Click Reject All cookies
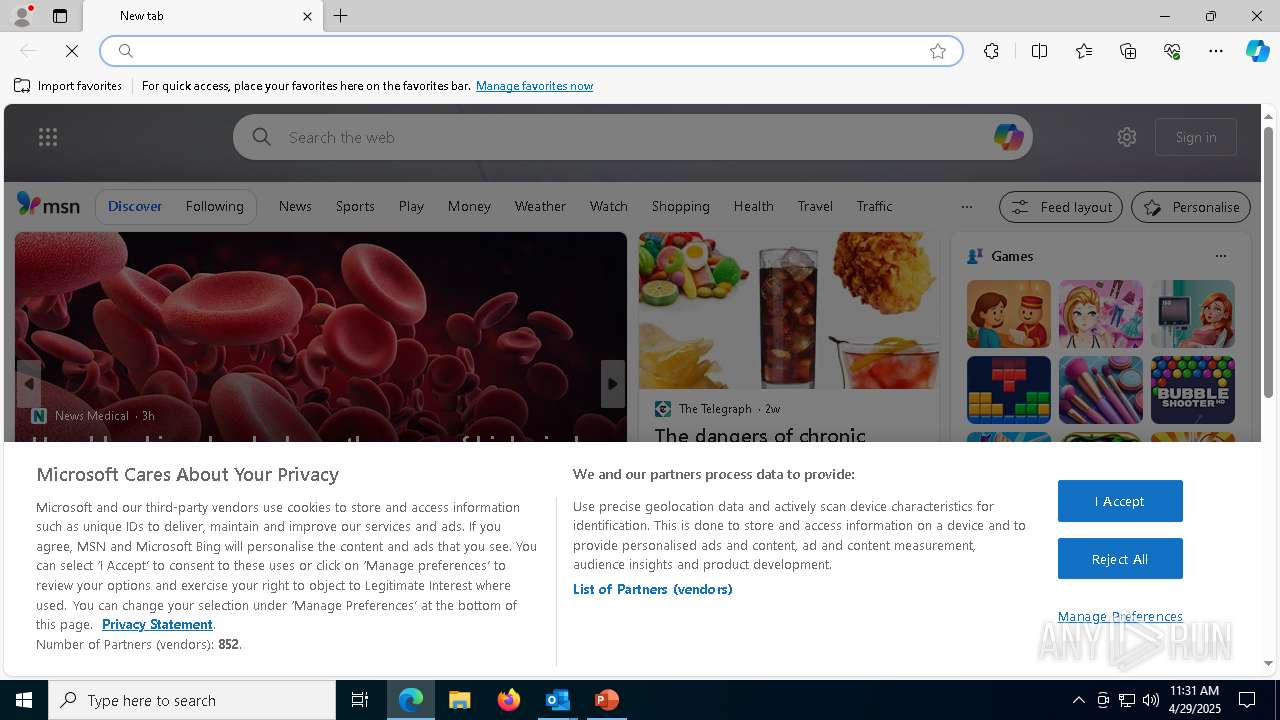The height and width of the screenshot is (720, 1280). 1120,559
